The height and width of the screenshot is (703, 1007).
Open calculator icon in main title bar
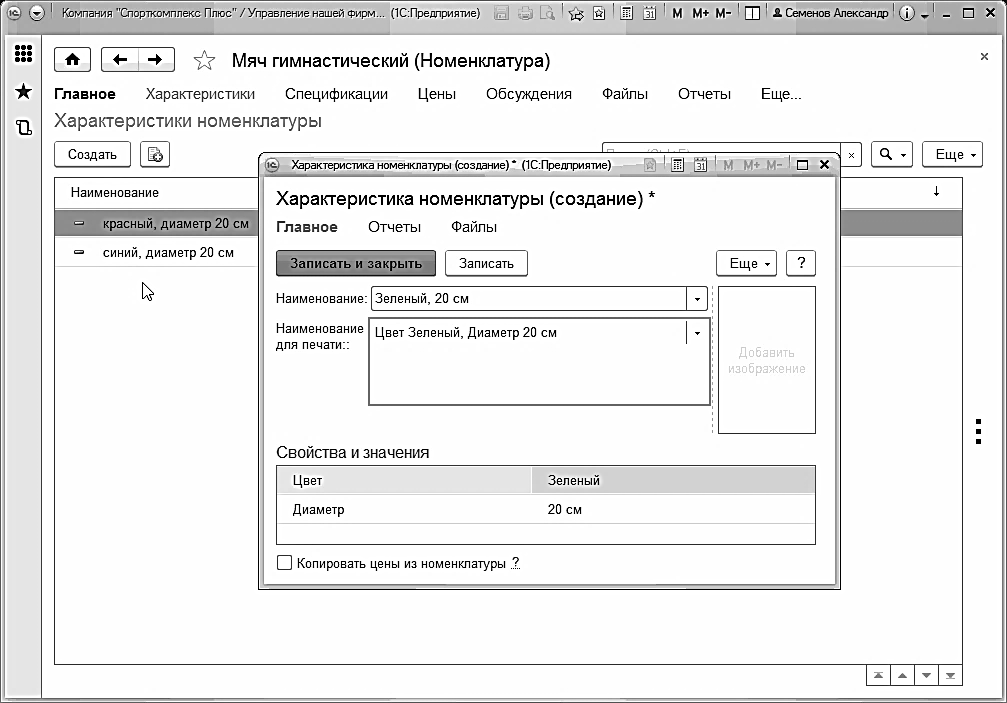(x=627, y=13)
